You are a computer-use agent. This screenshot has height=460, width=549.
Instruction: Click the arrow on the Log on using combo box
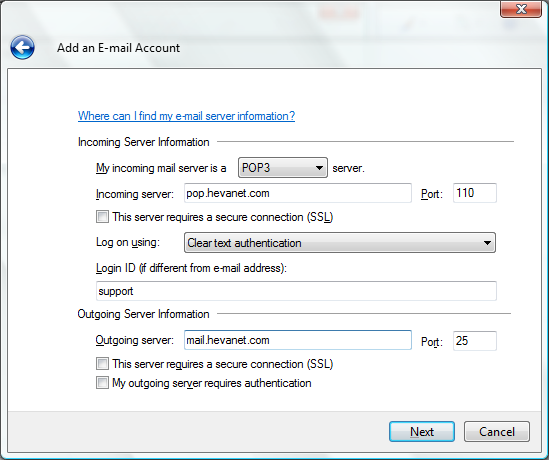point(487,243)
